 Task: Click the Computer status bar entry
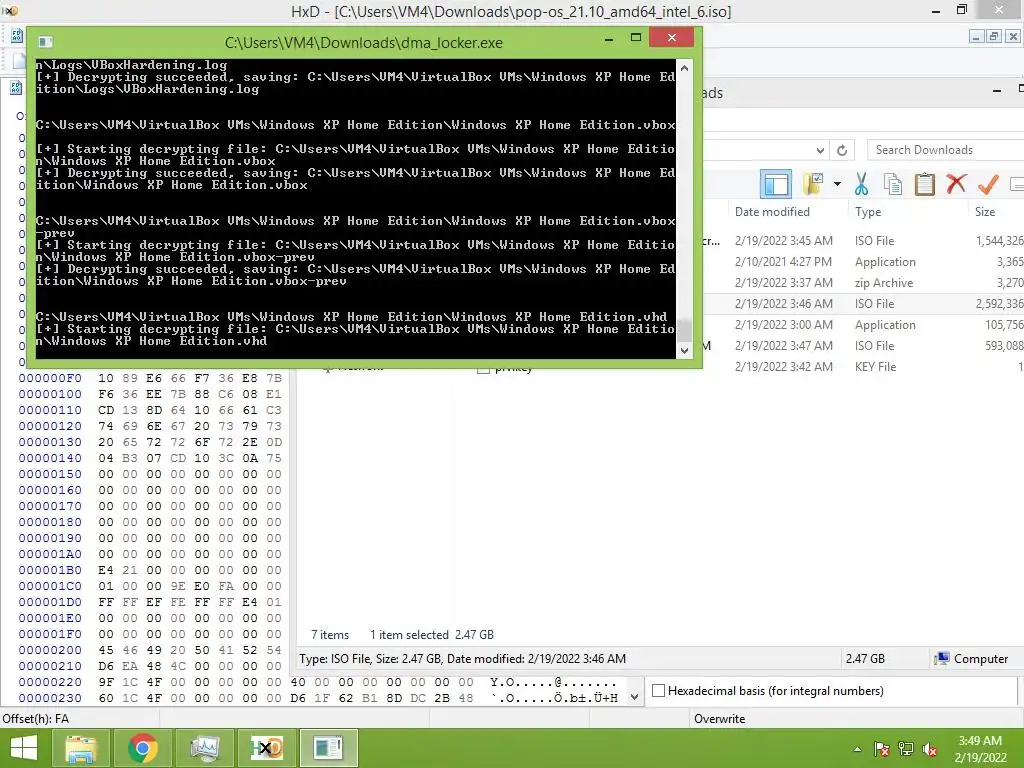pyautogui.click(x=971, y=658)
